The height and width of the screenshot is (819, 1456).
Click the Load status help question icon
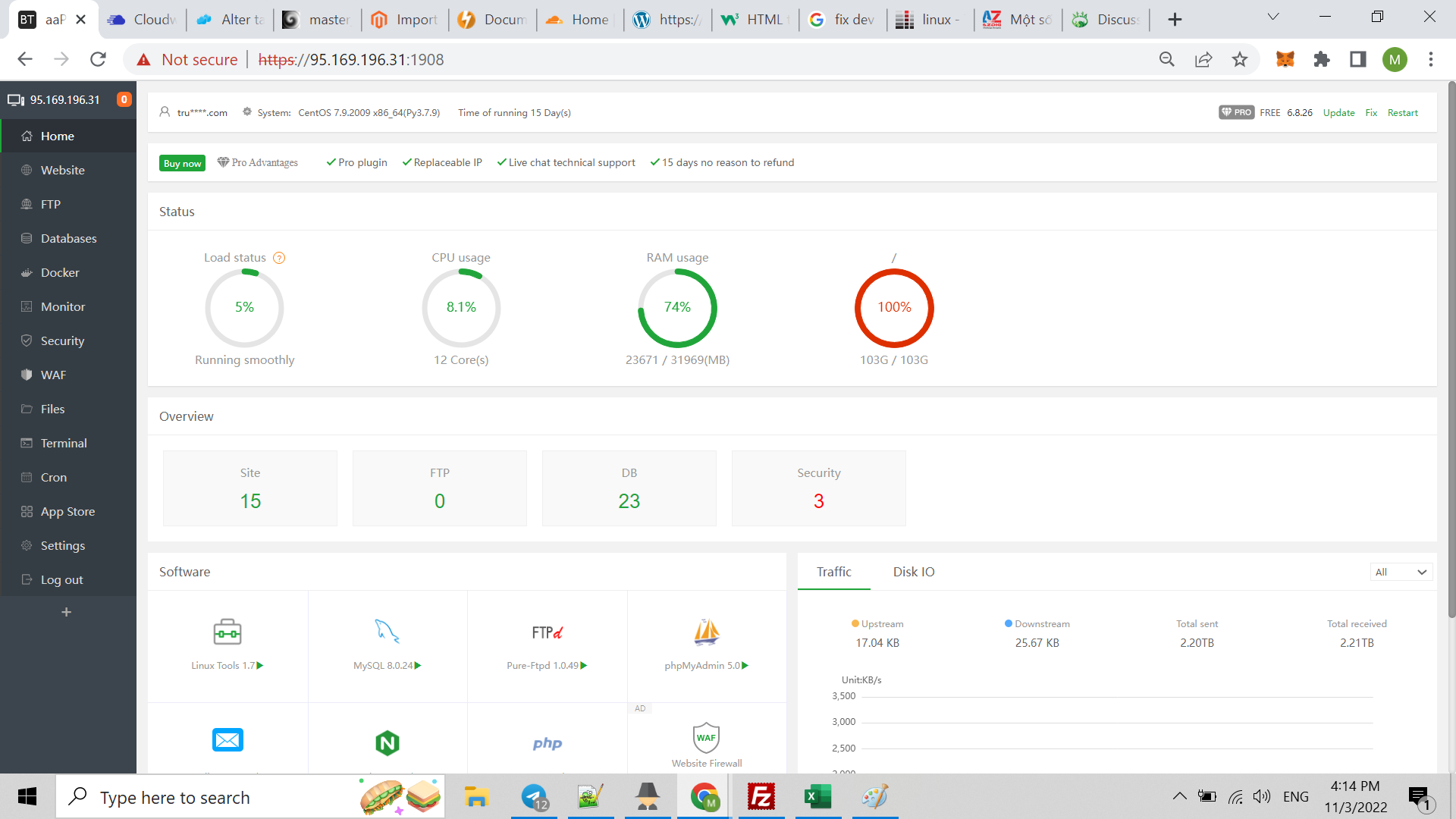tap(279, 258)
